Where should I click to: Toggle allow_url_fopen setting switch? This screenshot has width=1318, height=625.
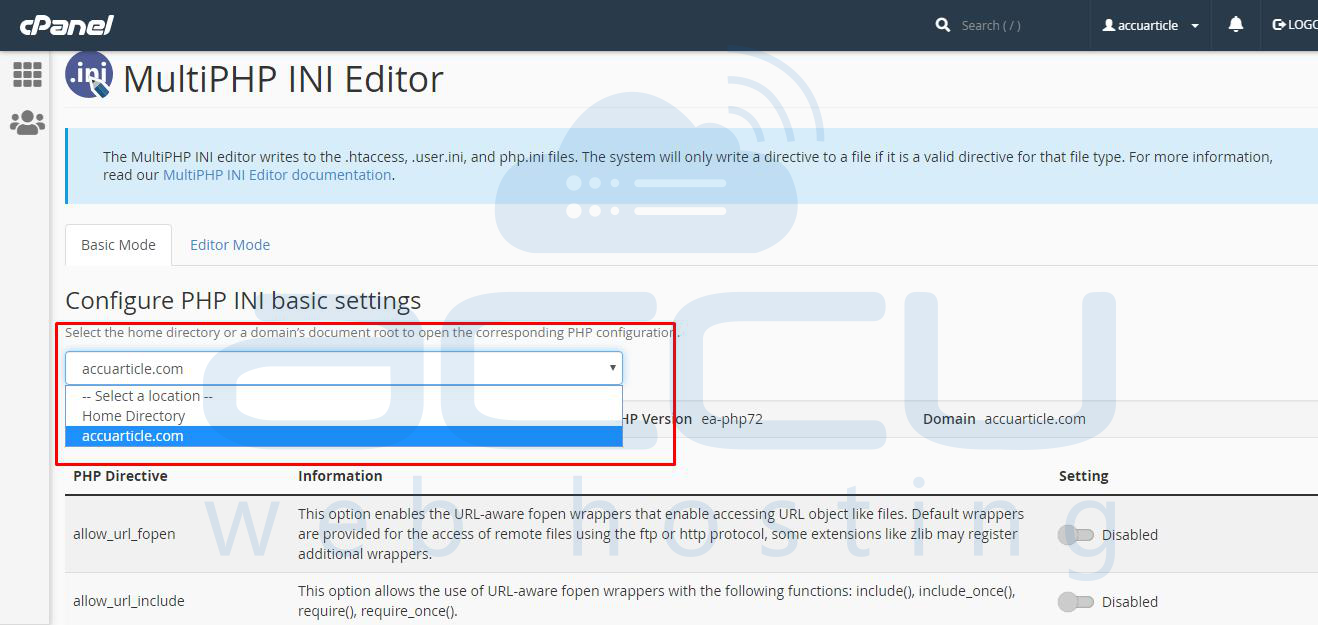point(1076,535)
